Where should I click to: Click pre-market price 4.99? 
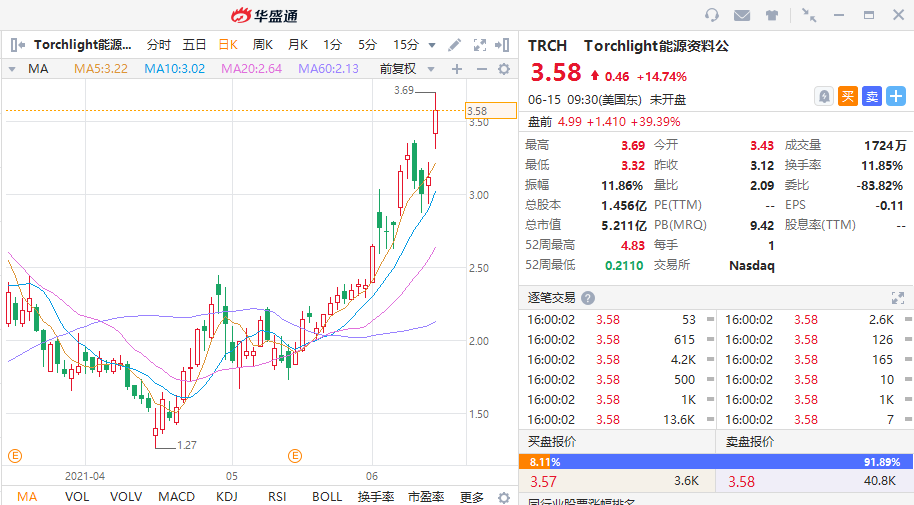click(570, 122)
